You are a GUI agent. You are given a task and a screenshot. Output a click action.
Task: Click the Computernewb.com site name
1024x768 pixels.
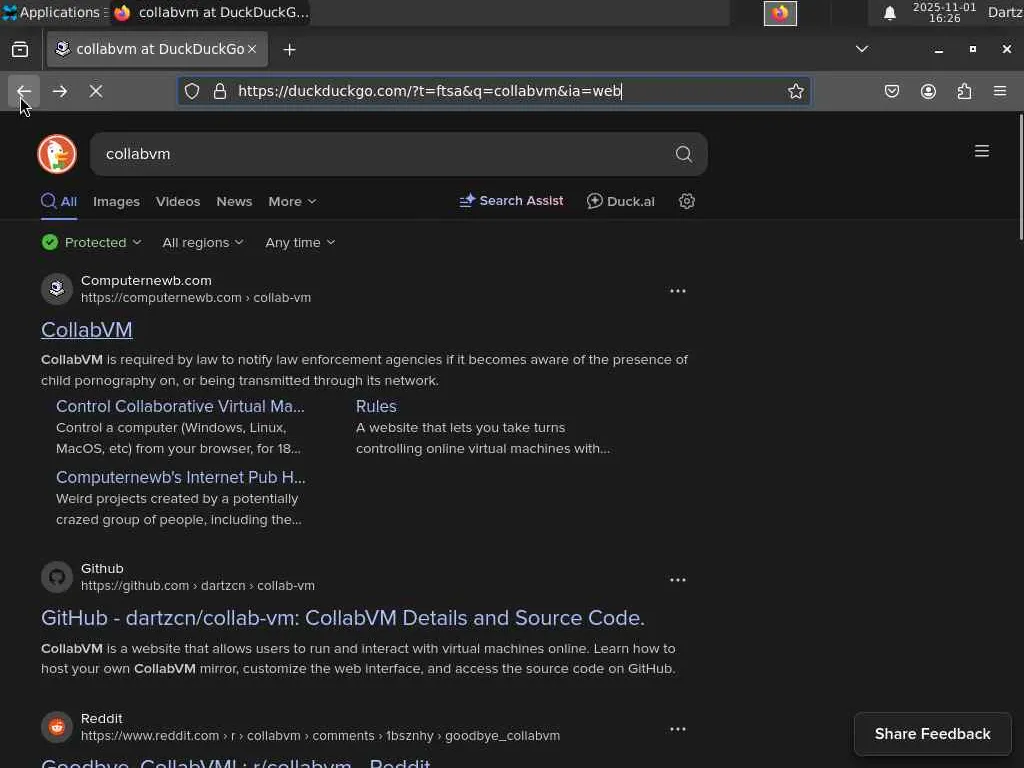point(146,280)
